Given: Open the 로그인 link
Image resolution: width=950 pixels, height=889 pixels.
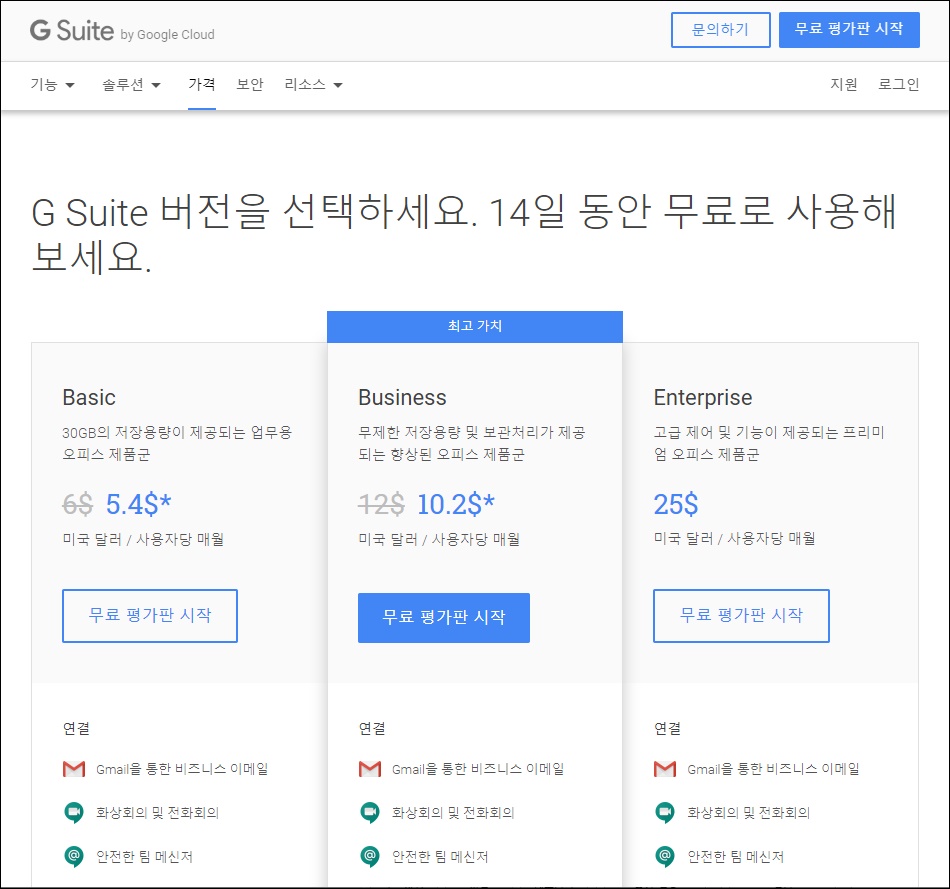Looking at the screenshot, I should [x=899, y=84].
